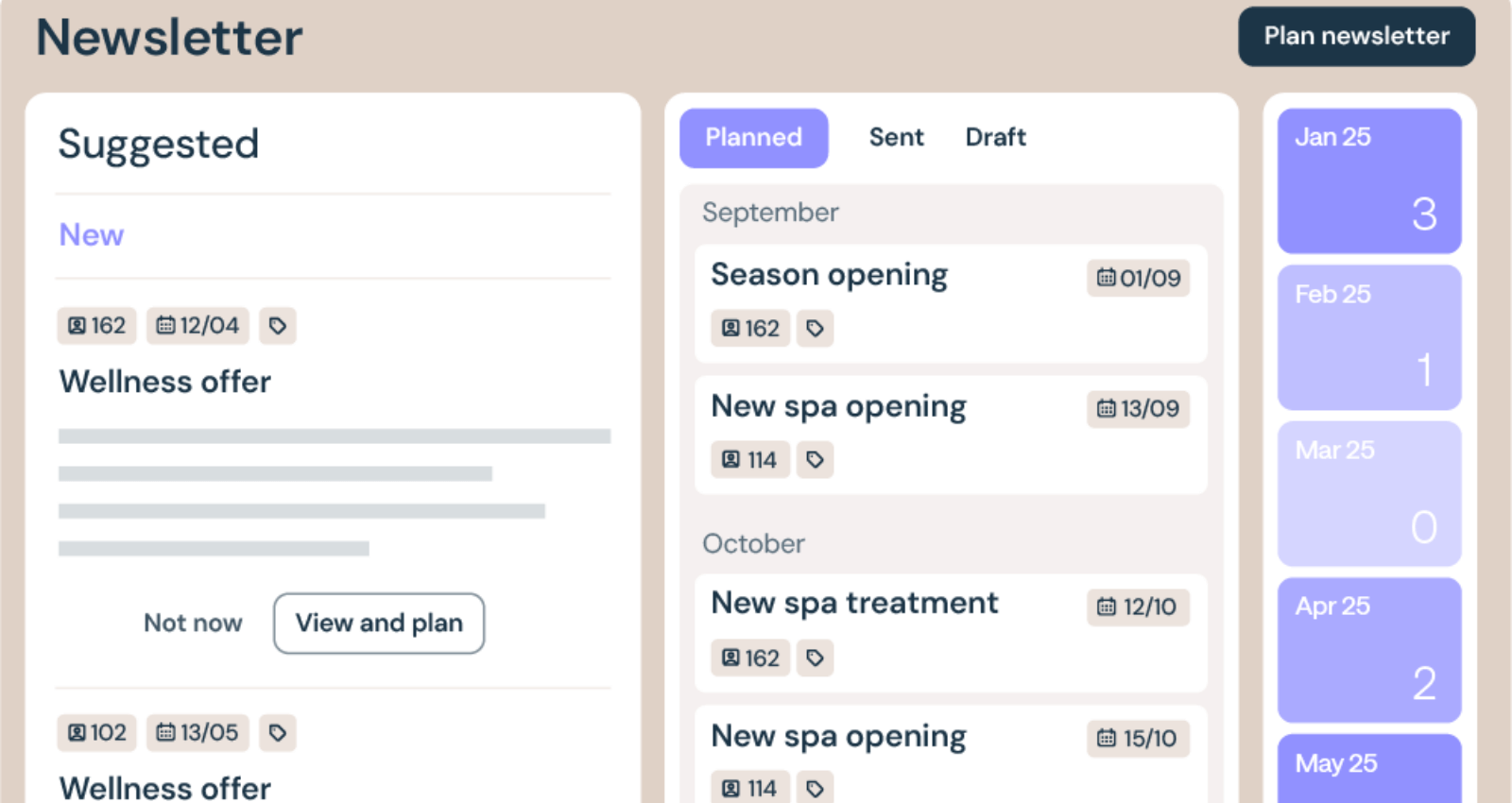Choose the Feb 25 month tile
Image resolution: width=1512 pixels, height=803 pixels.
pyautogui.click(x=1369, y=337)
